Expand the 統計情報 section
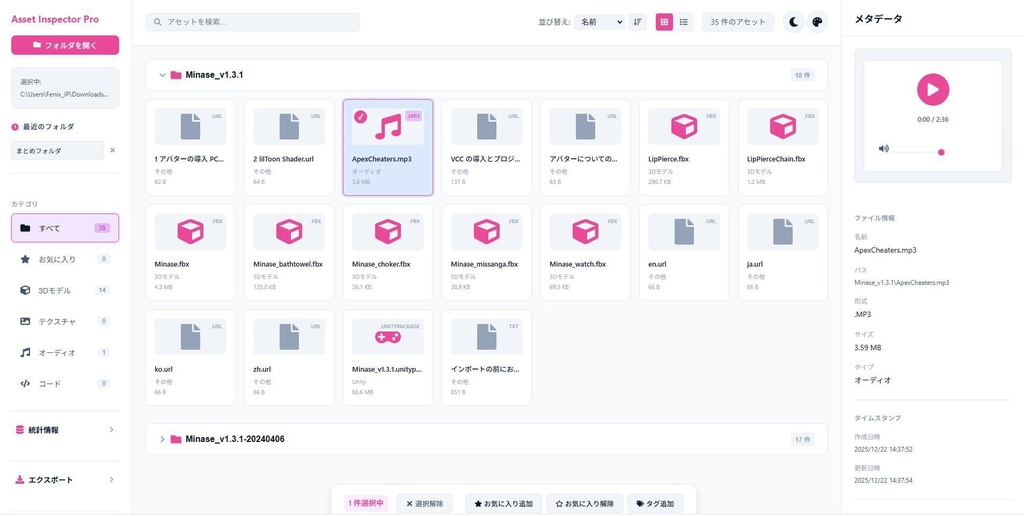Image resolution: width=1024 pixels, height=516 pixels. [65, 430]
